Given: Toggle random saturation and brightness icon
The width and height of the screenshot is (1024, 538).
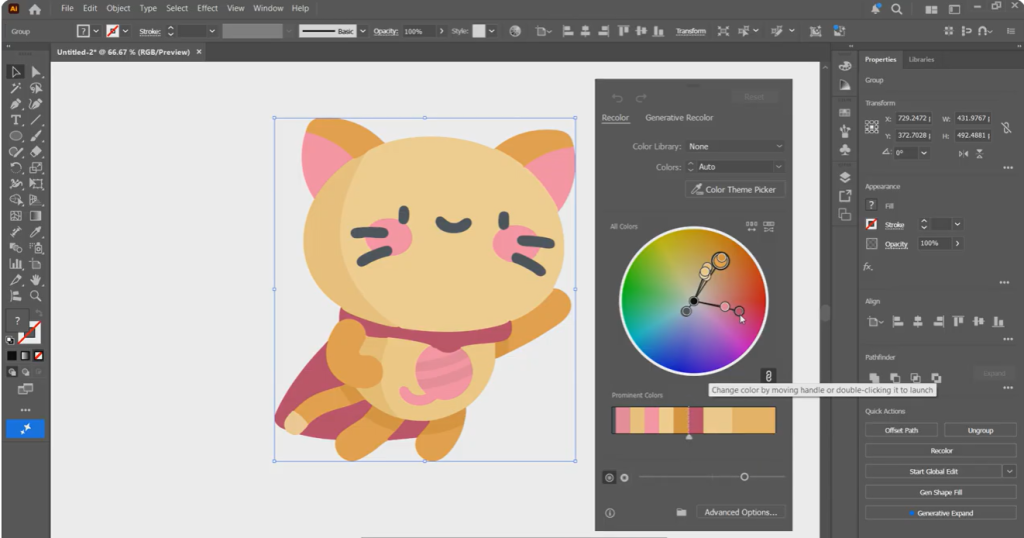Looking at the screenshot, I should [769, 227].
